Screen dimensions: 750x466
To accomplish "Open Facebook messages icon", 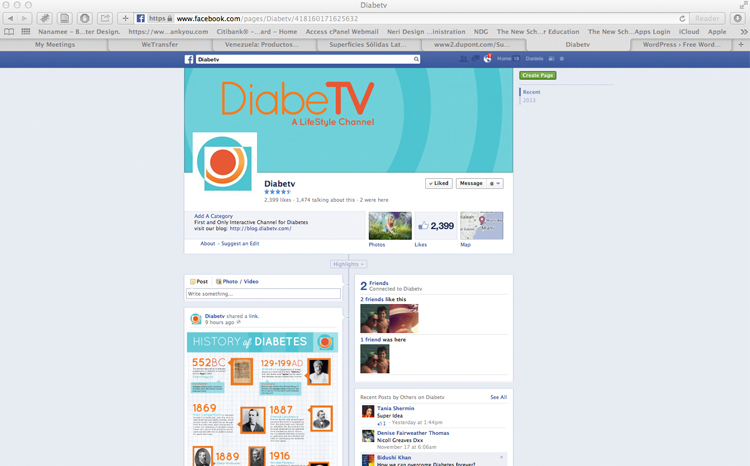I will click(475, 59).
